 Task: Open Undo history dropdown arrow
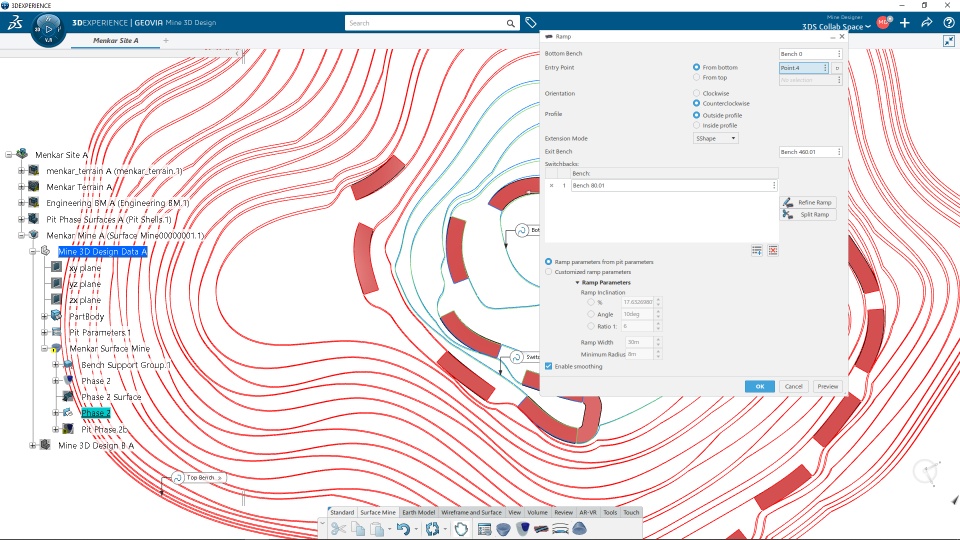point(415,529)
